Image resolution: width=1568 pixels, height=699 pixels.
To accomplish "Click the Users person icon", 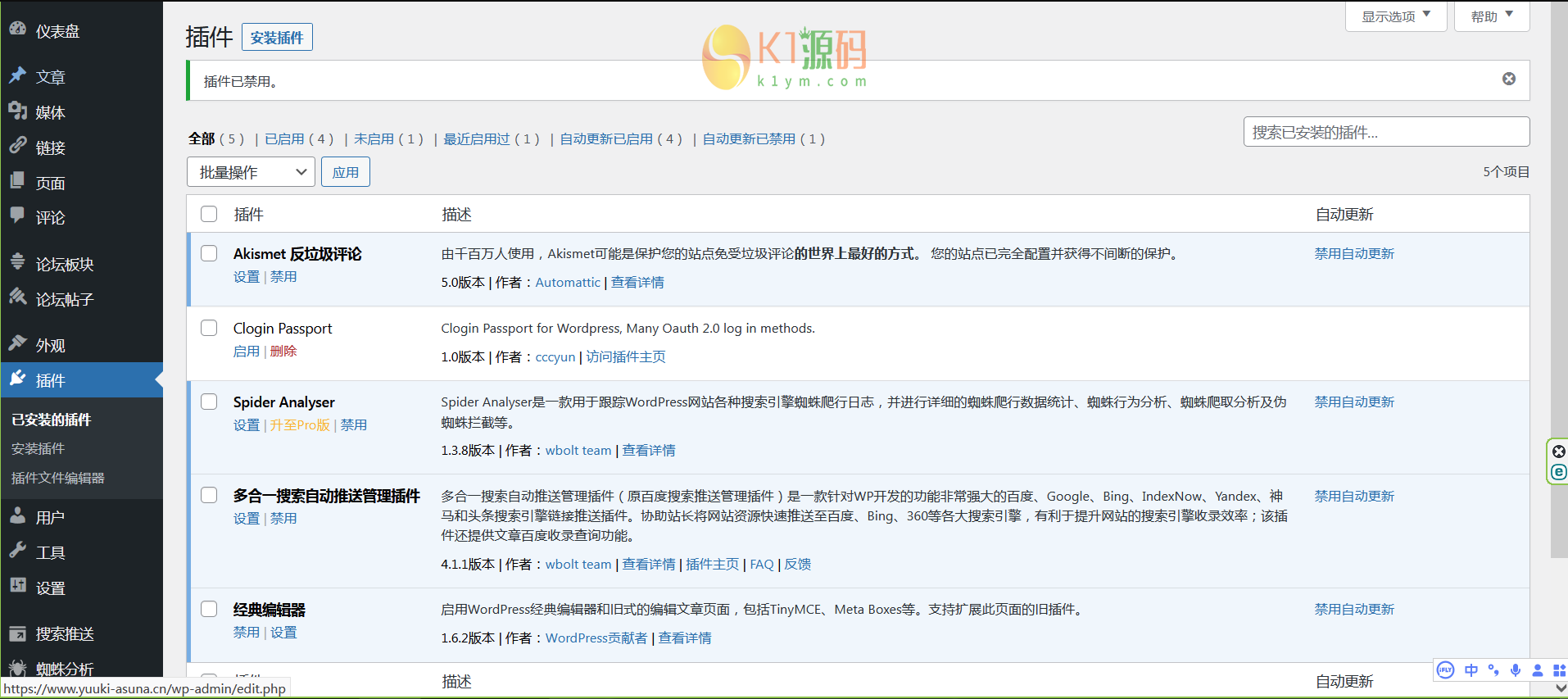I will tap(17, 515).
